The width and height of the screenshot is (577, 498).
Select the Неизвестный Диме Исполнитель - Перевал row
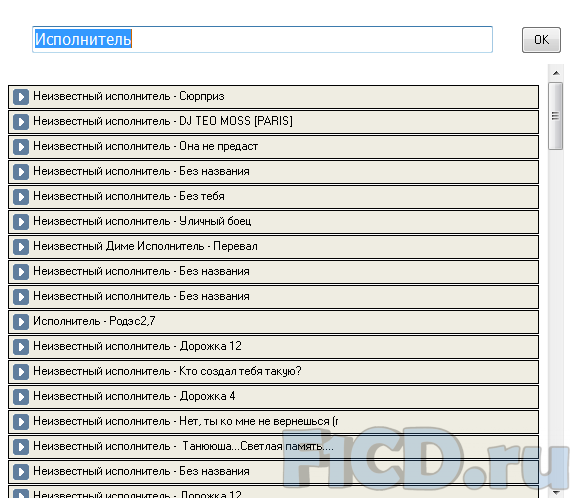click(x=273, y=247)
